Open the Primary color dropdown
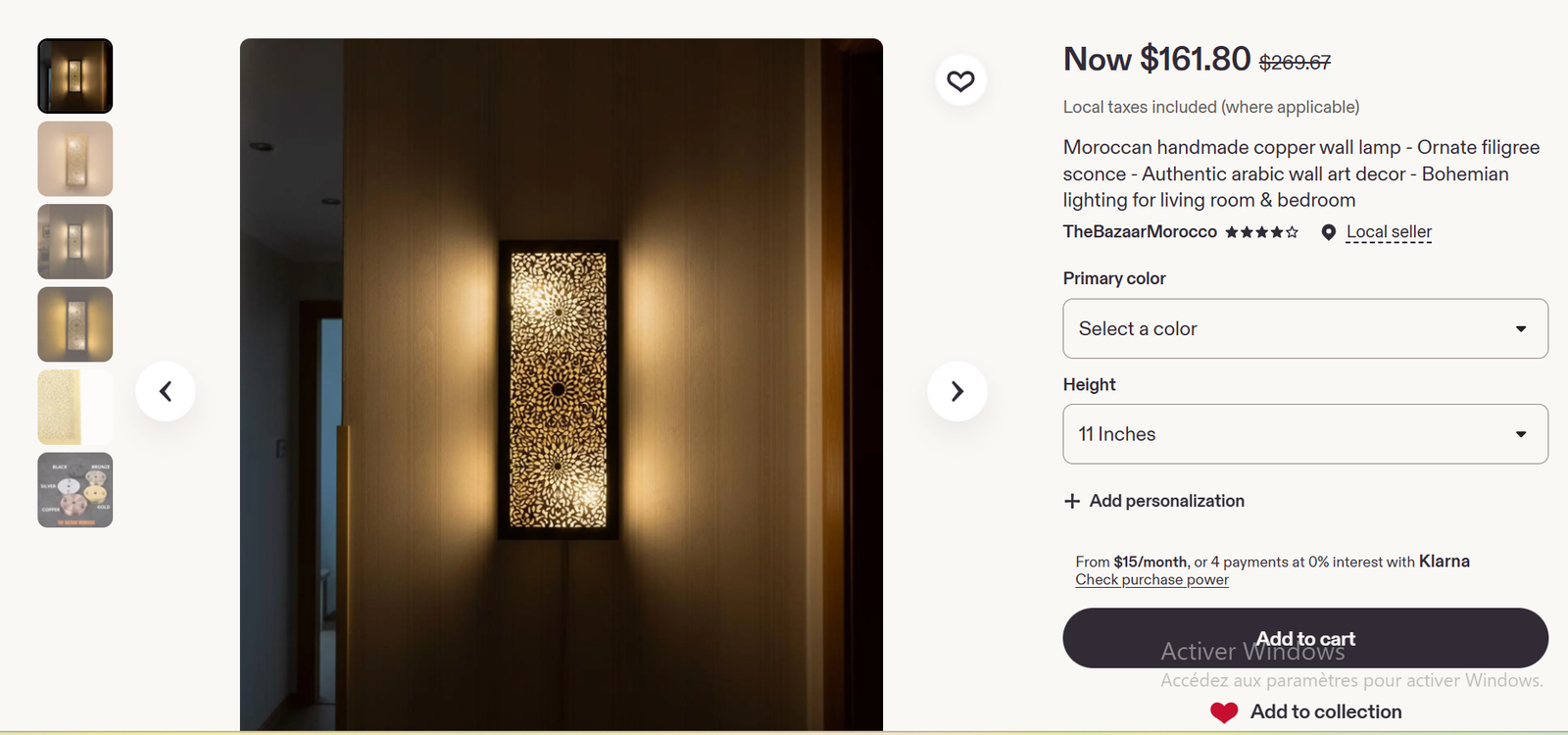Viewport: 1568px width, 735px height. pyautogui.click(x=1304, y=328)
